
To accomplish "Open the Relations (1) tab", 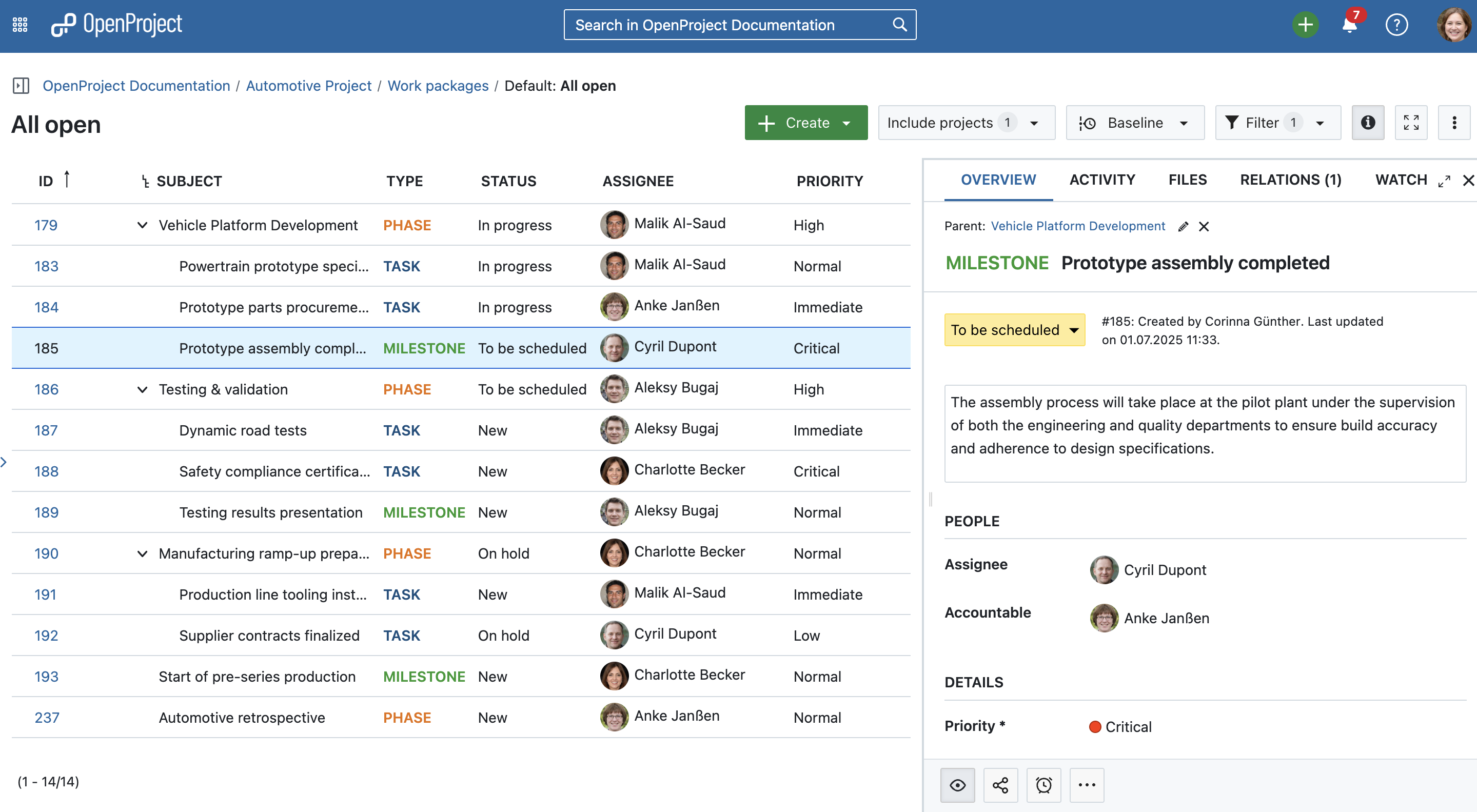I will point(1290,180).
